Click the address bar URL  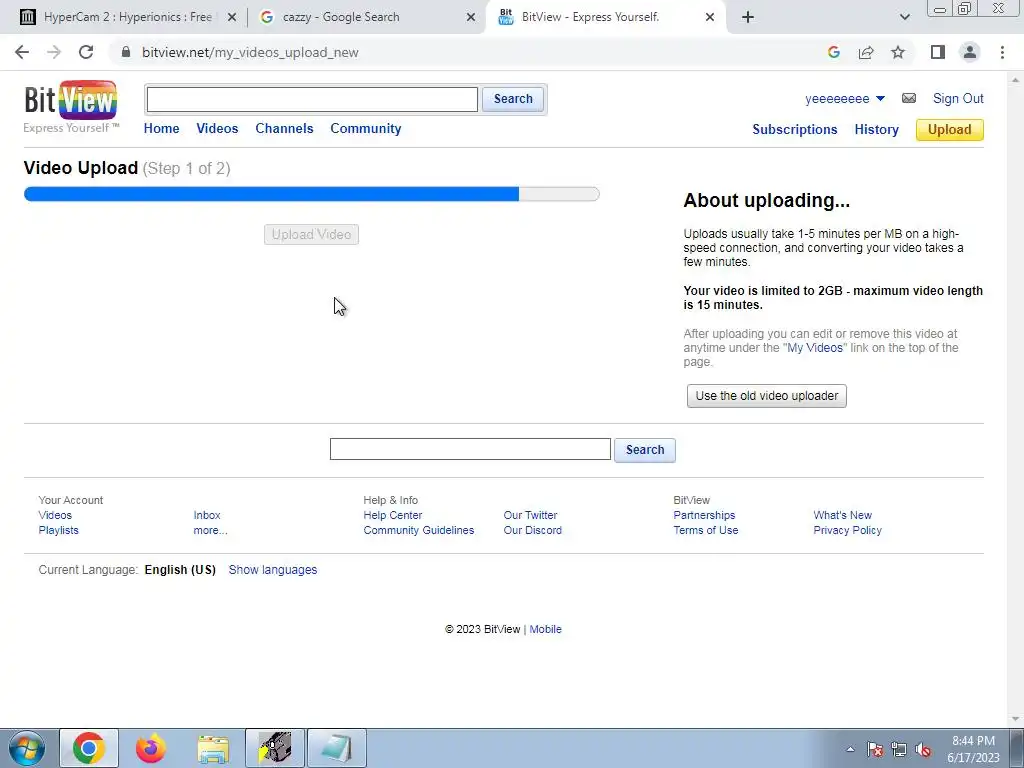250,52
